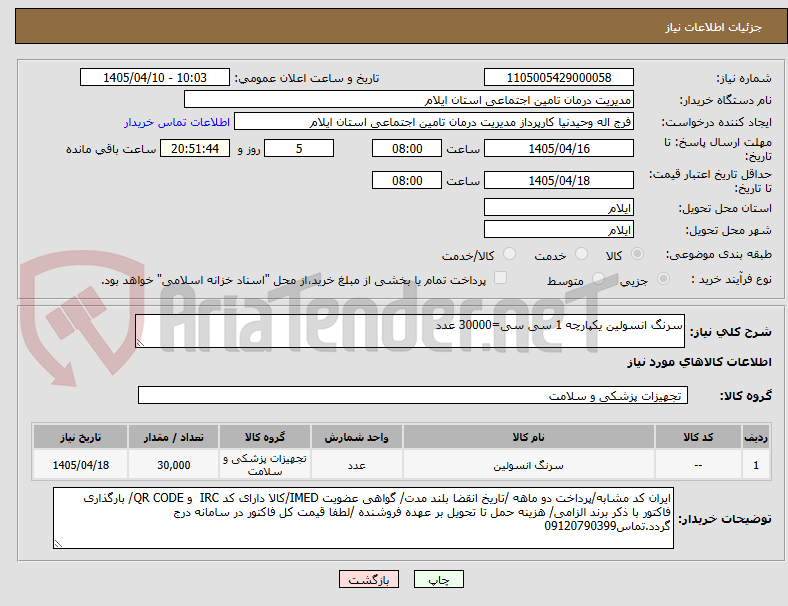Click the remaining time 20:51:44 field

195,148
